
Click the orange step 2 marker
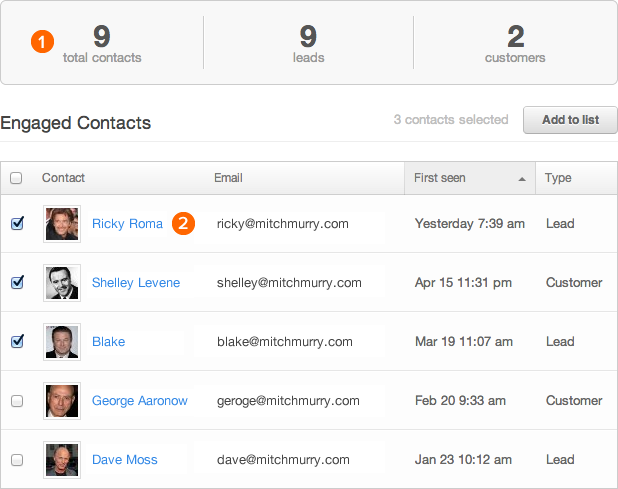[182, 223]
